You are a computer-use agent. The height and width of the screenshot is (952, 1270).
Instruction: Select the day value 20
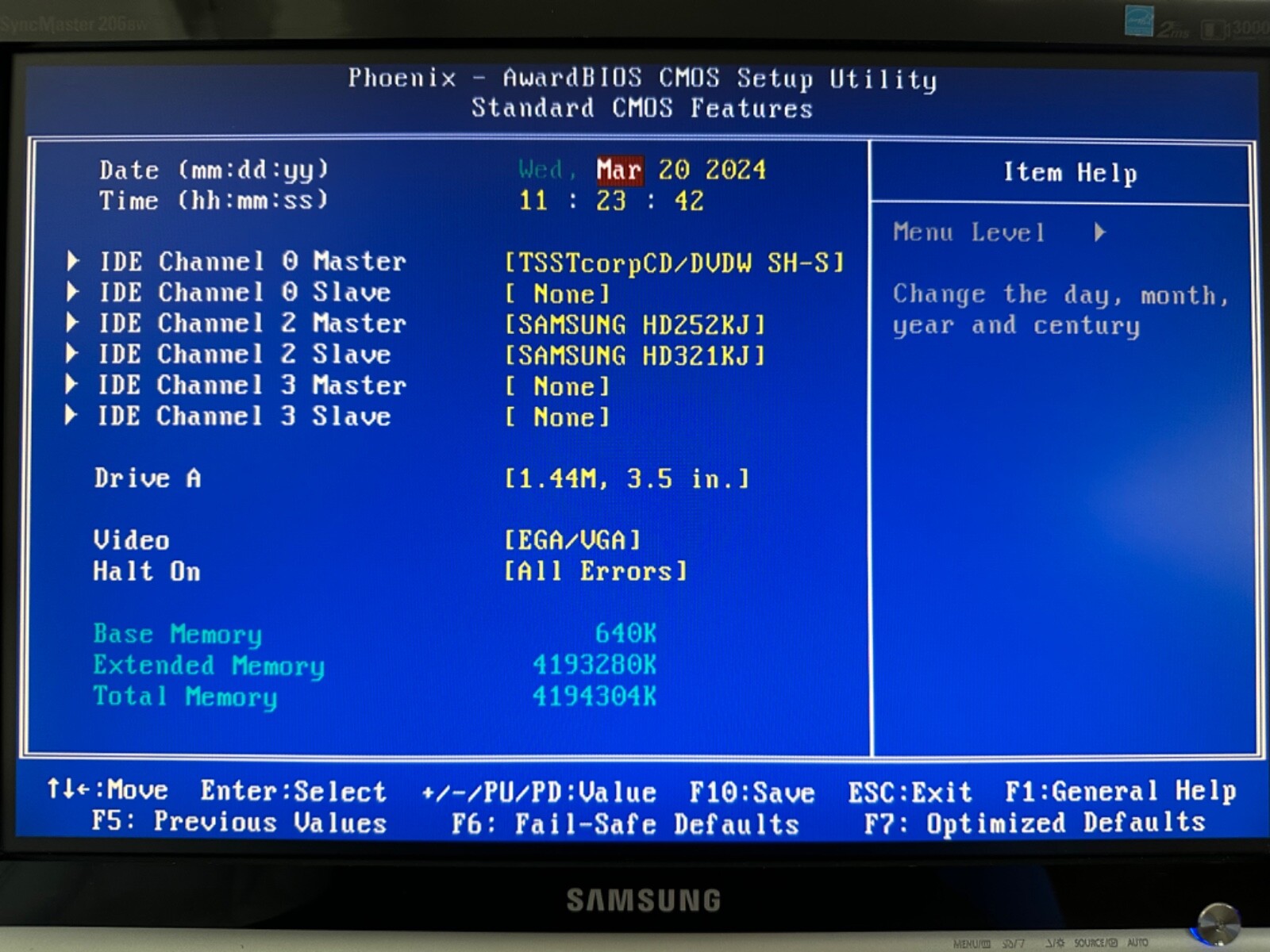click(674, 170)
